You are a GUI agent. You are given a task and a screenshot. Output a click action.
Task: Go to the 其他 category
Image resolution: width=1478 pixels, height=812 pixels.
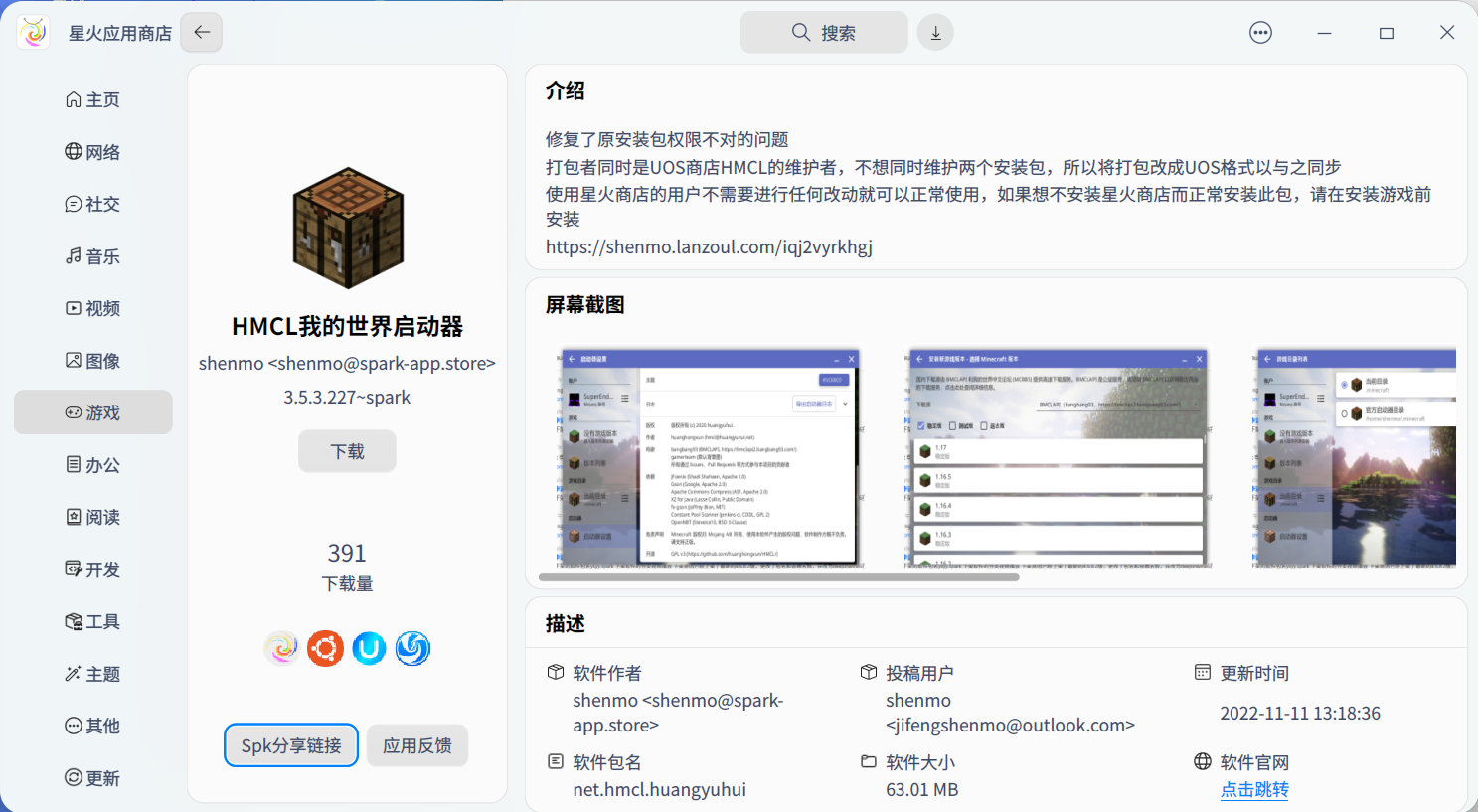[x=93, y=726]
